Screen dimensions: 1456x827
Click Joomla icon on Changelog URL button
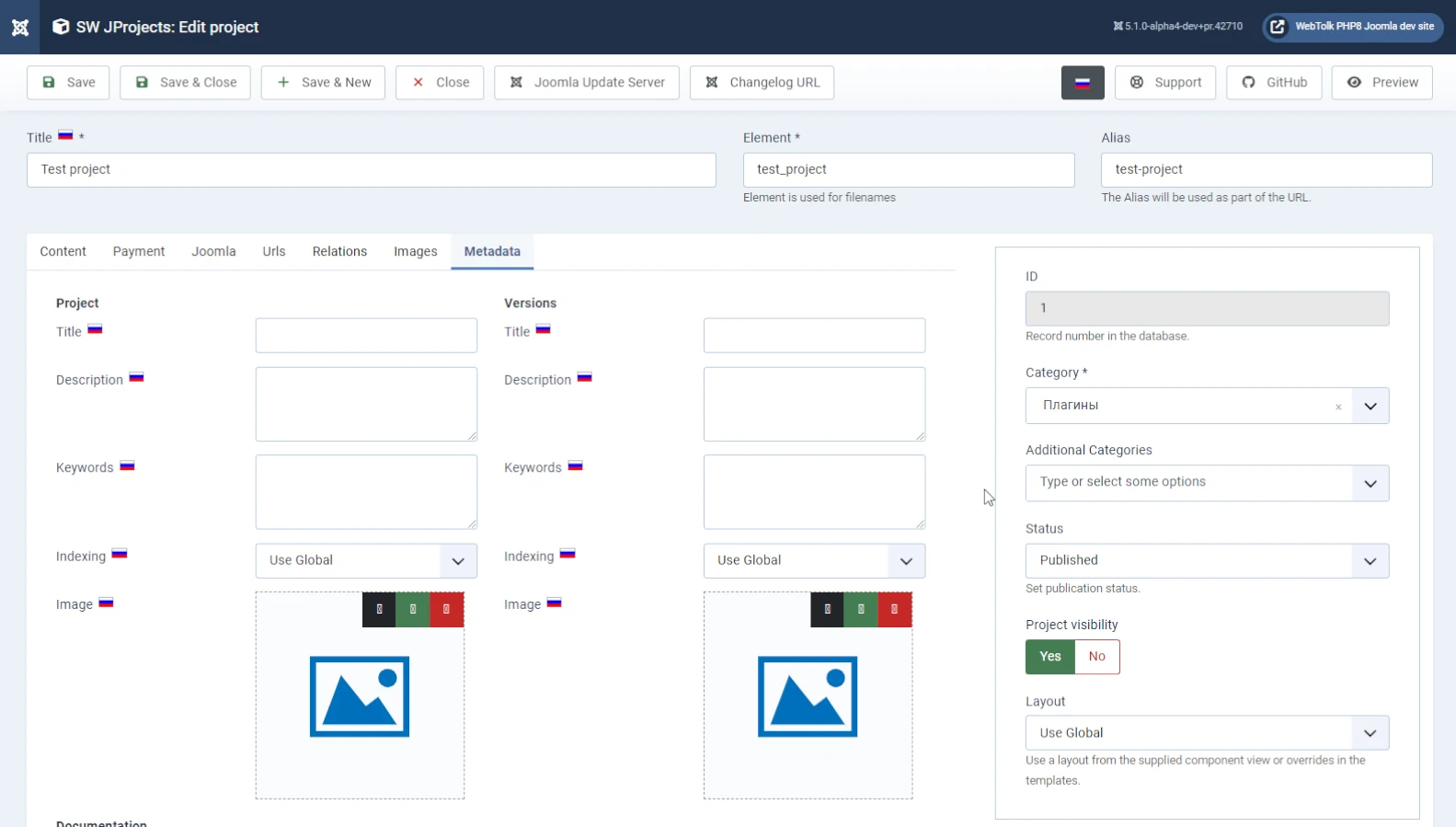(x=712, y=82)
